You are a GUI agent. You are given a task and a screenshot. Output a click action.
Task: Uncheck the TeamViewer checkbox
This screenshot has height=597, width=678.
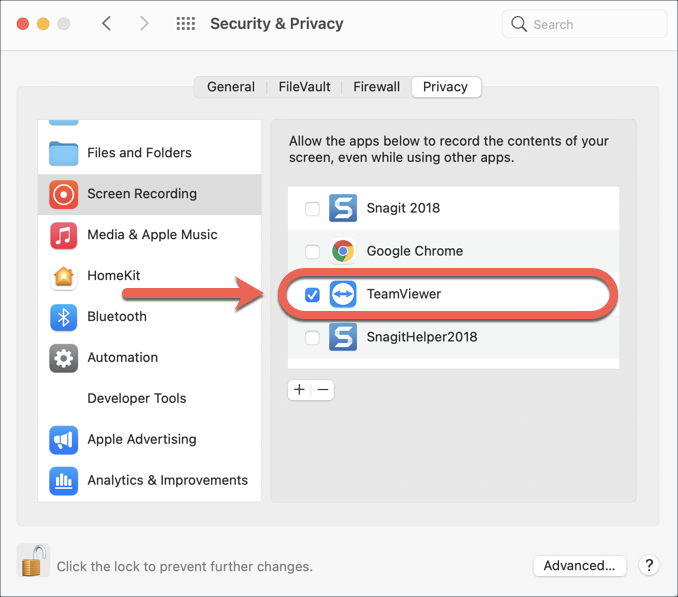click(x=312, y=295)
